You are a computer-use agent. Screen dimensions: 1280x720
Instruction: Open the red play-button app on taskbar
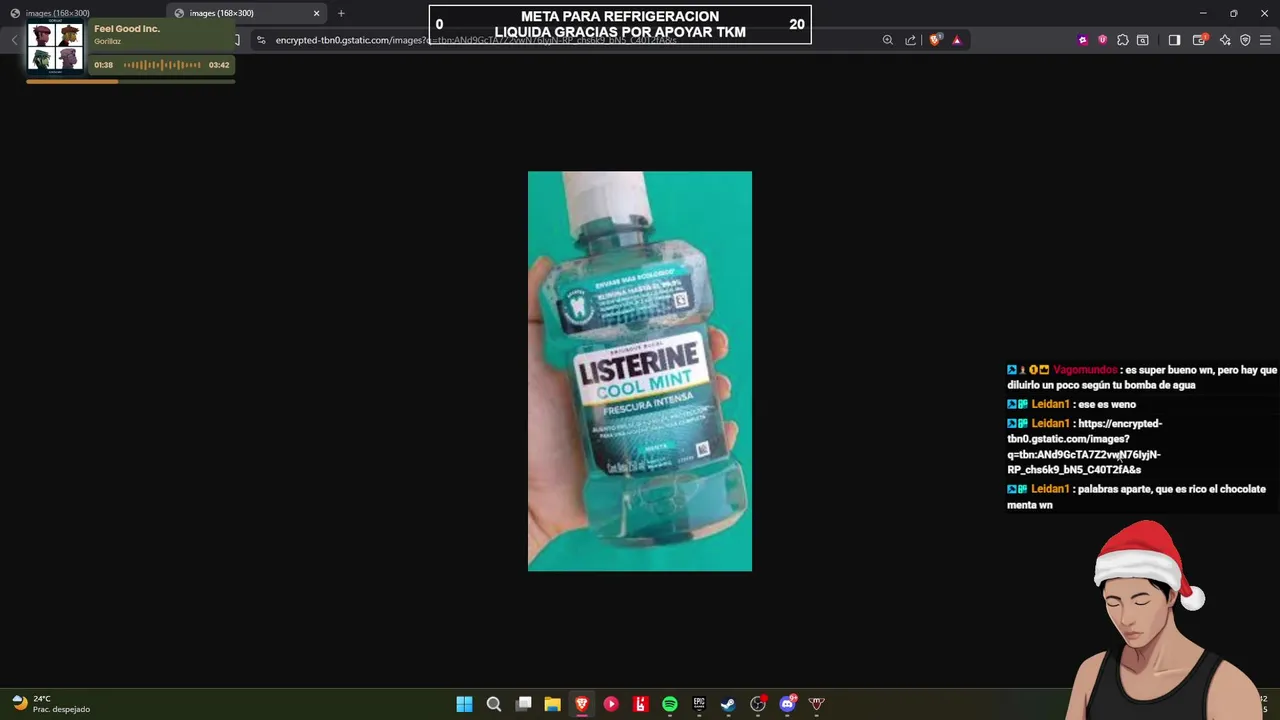coord(611,704)
